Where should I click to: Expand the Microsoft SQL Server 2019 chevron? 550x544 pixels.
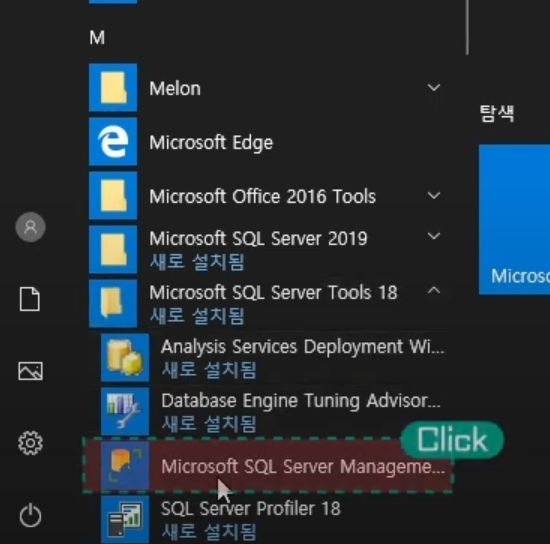(434, 236)
